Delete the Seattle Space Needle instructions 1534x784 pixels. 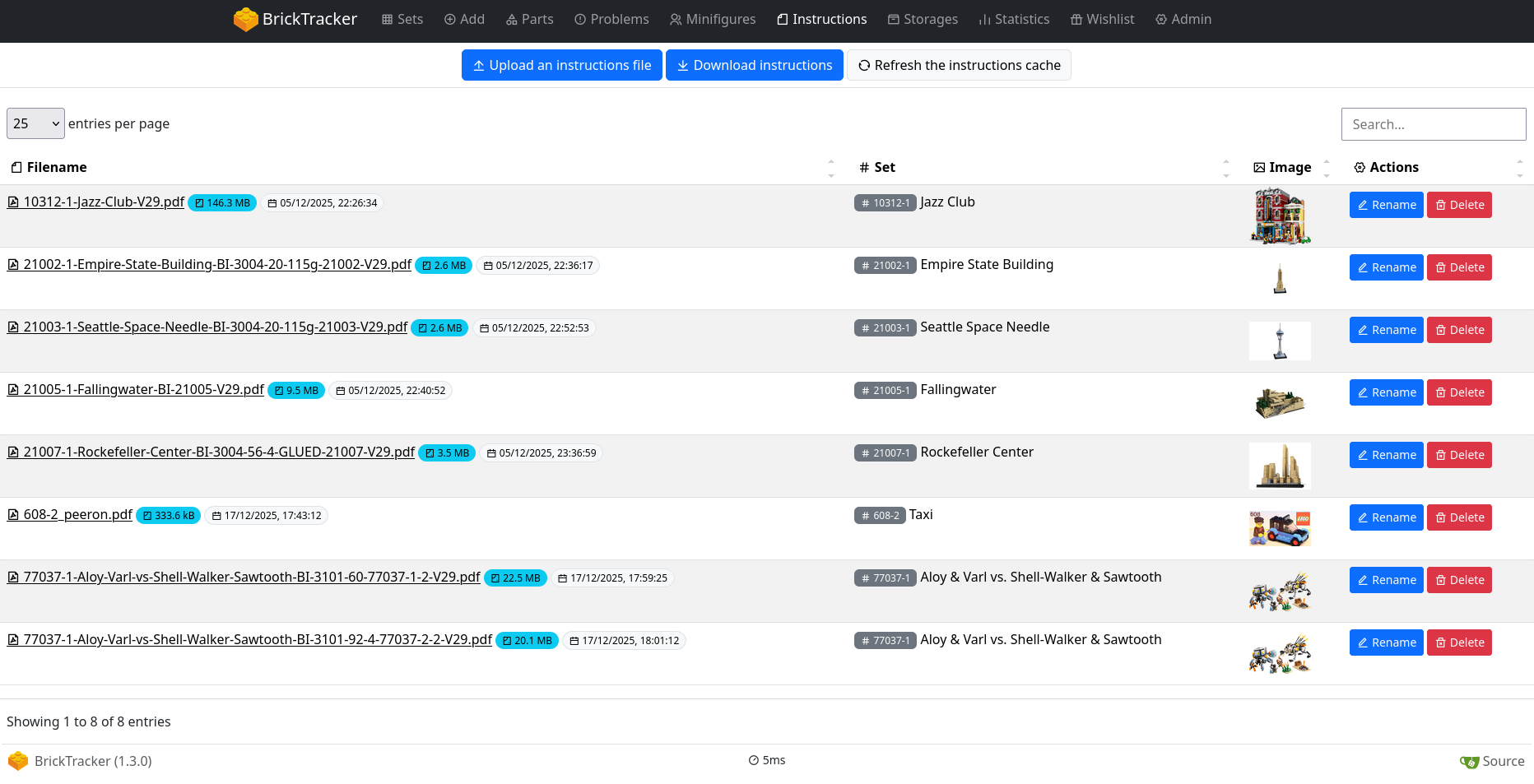(1458, 330)
